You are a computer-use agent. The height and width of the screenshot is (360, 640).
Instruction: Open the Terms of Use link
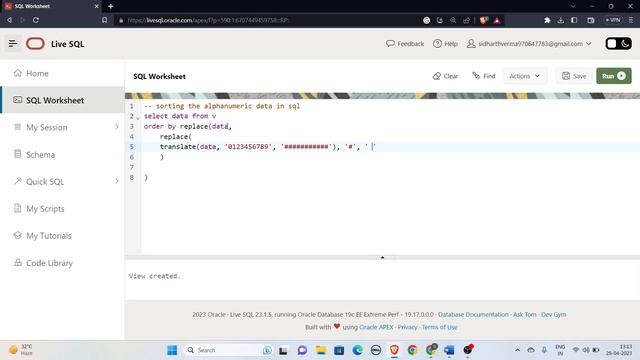click(440, 327)
